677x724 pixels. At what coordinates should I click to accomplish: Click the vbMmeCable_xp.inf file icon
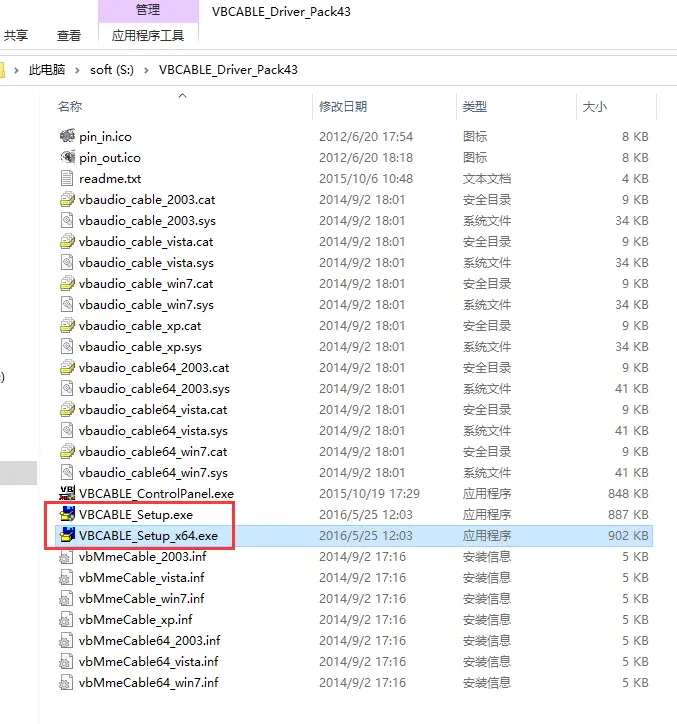(x=66, y=620)
